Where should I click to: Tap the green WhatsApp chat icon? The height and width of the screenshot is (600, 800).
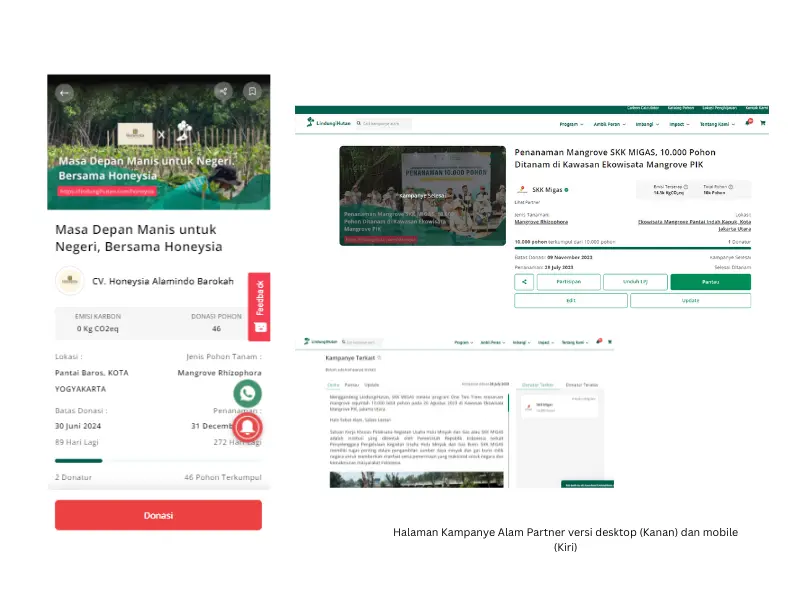(247, 393)
